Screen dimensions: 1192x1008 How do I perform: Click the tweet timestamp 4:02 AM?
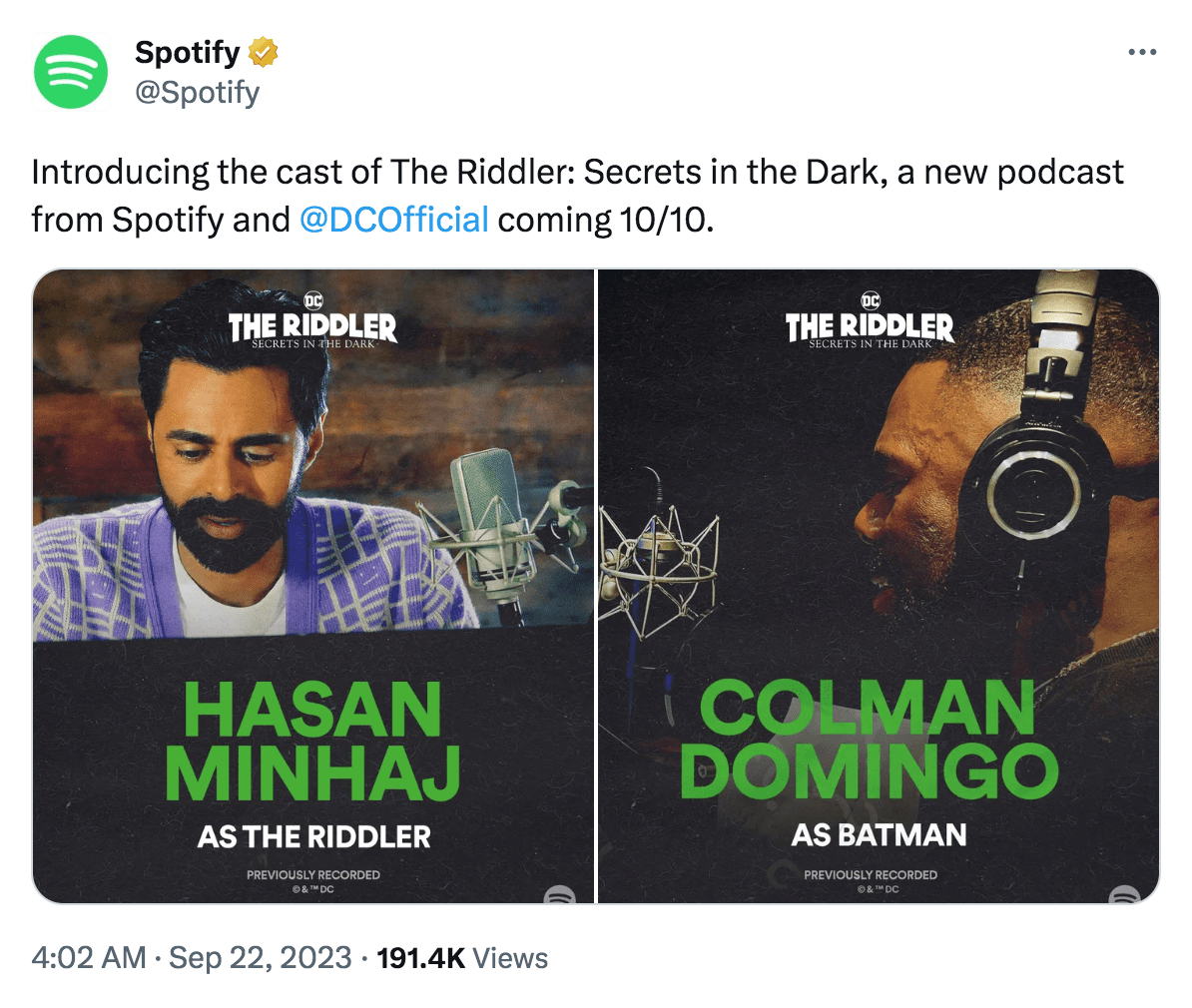[x=88, y=958]
